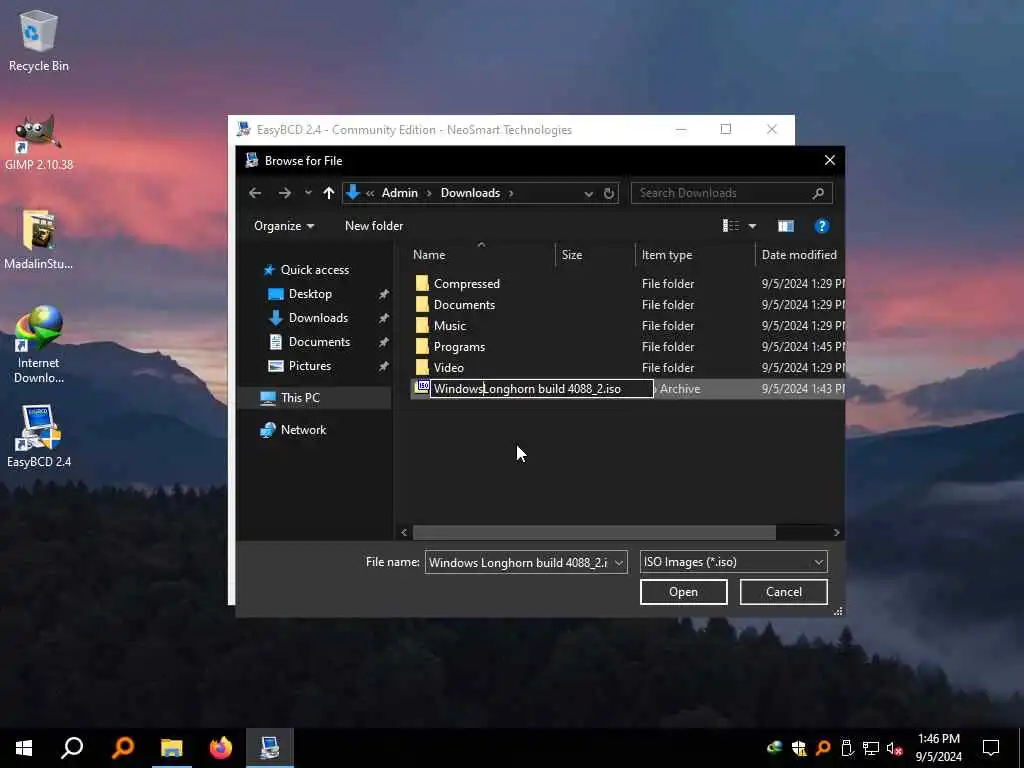Open the Recycle Bin desktop icon
This screenshot has width=1024, height=768.
[38, 40]
